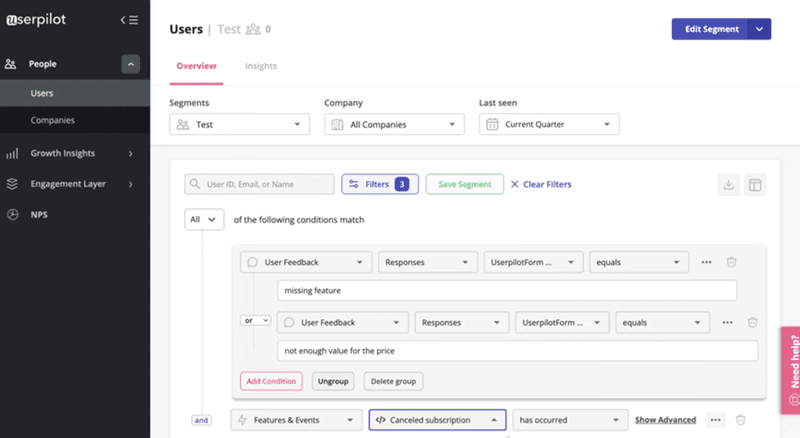Delete the first User Feedback condition
This screenshot has width=800, height=438.
click(x=732, y=262)
